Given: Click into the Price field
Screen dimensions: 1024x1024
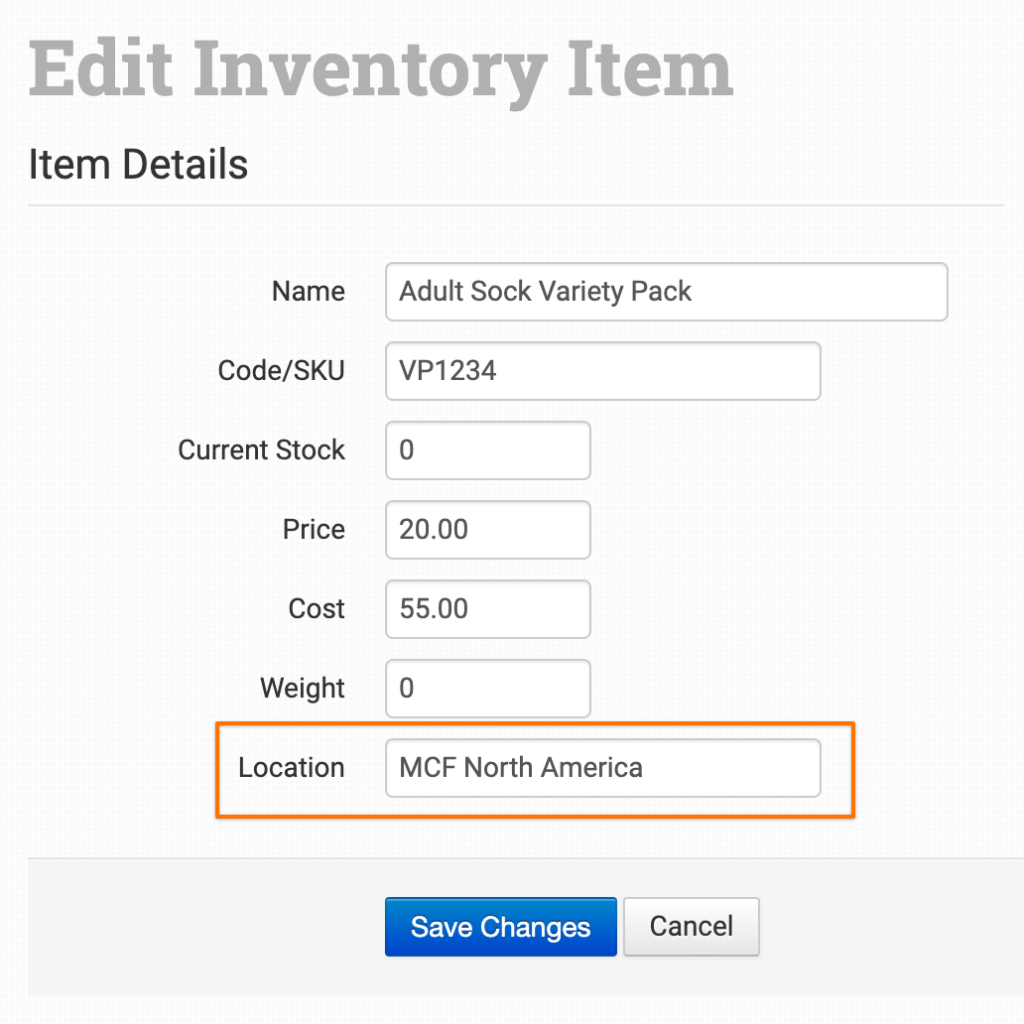Looking at the screenshot, I should point(488,530).
